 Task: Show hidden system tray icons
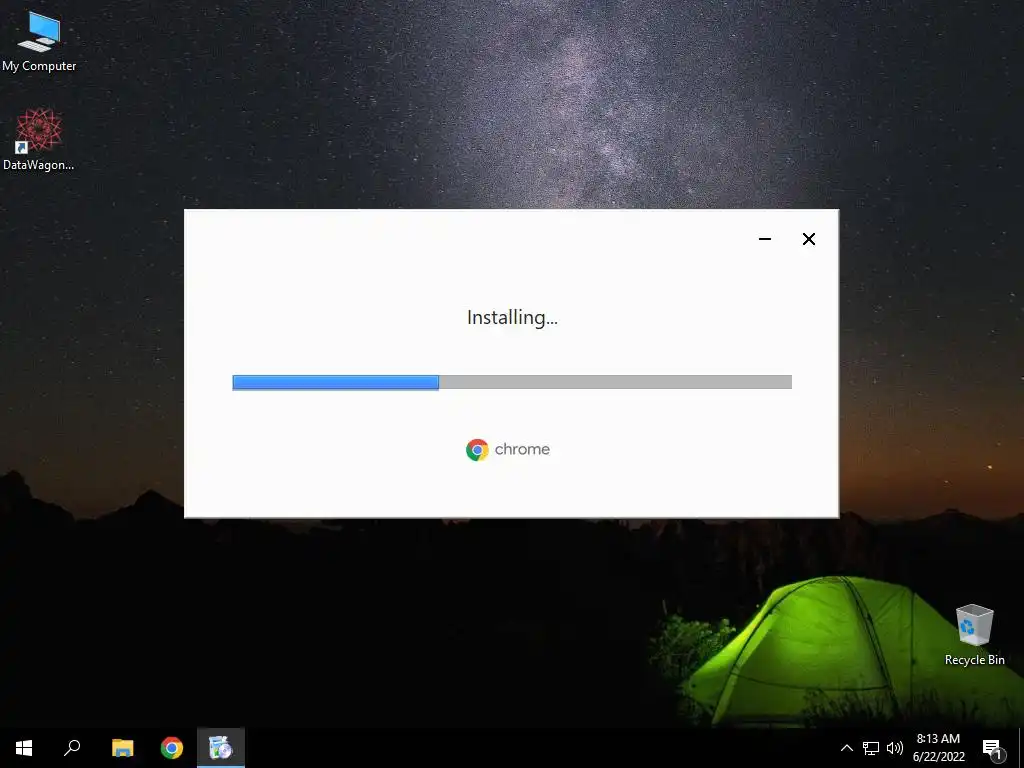click(846, 748)
